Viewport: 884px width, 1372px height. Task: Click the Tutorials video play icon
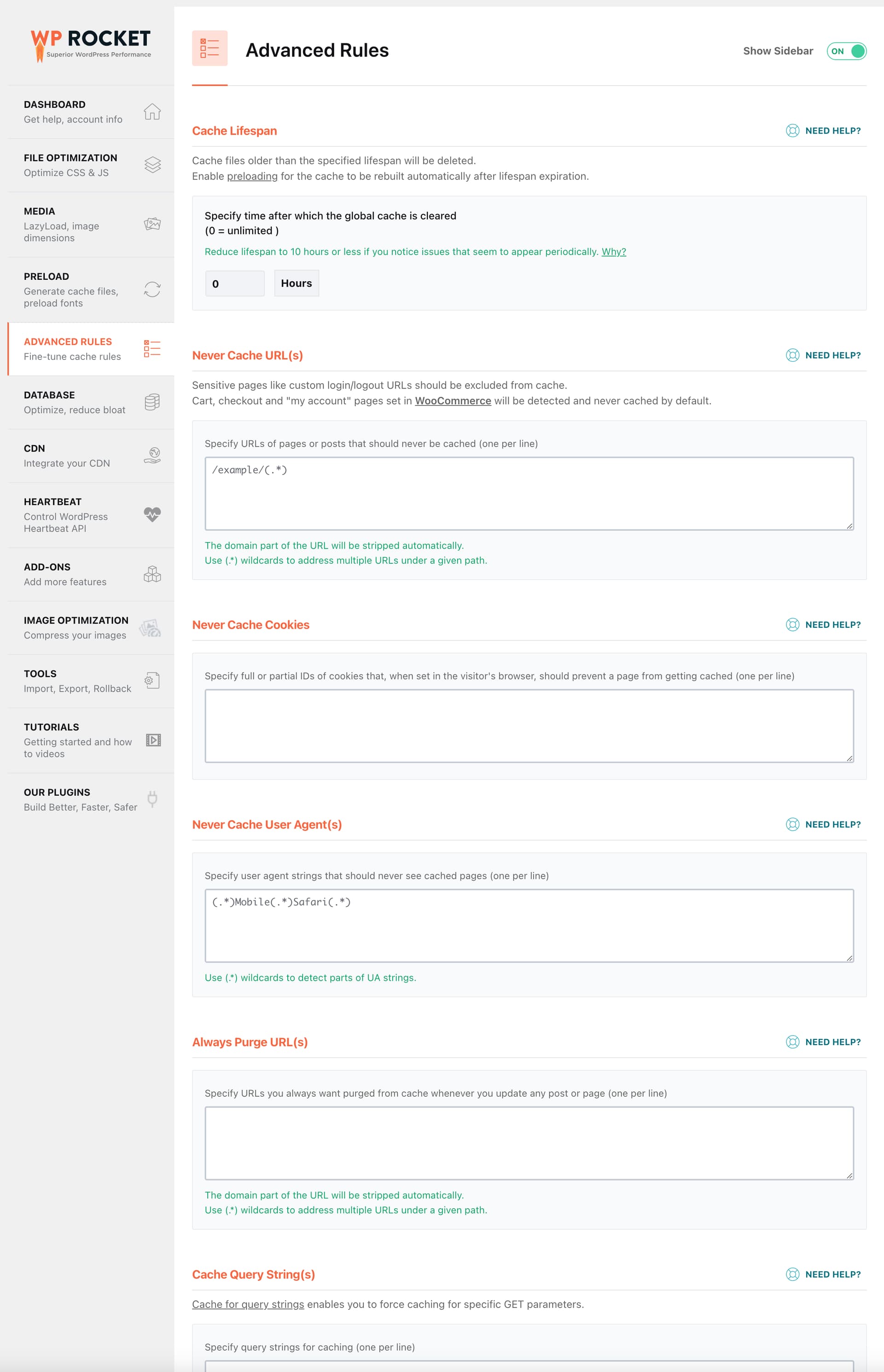click(x=153, y=740)
